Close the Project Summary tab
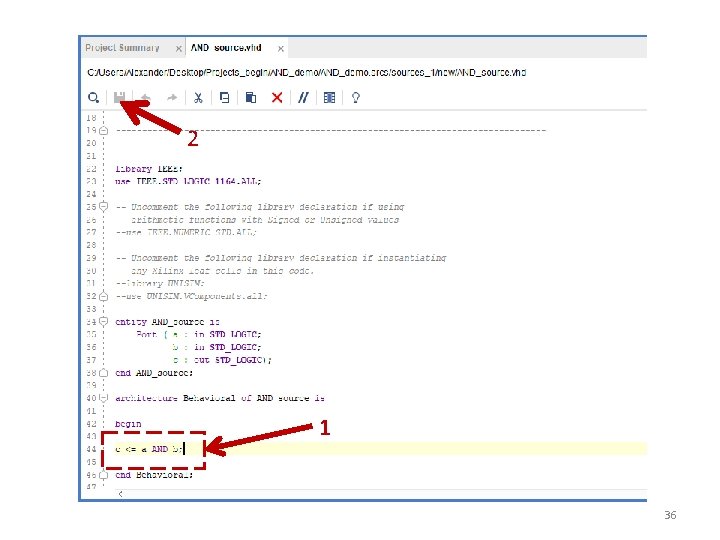 coord(179,48)
